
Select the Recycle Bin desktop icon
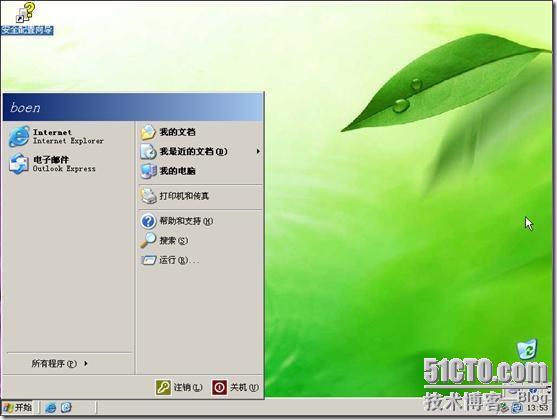click(x=526, y=349)
